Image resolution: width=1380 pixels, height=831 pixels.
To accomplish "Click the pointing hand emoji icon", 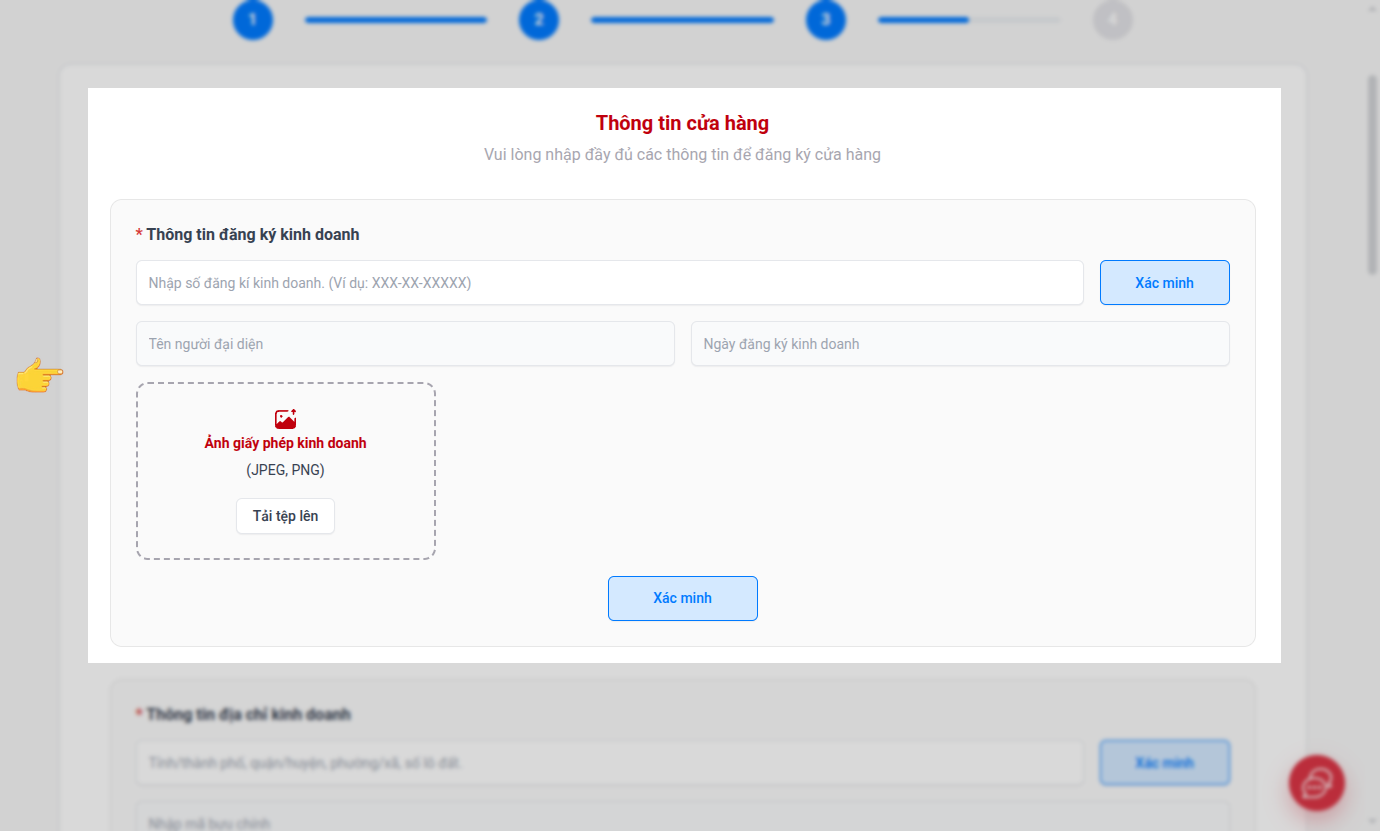I will (x=40, y=376).
